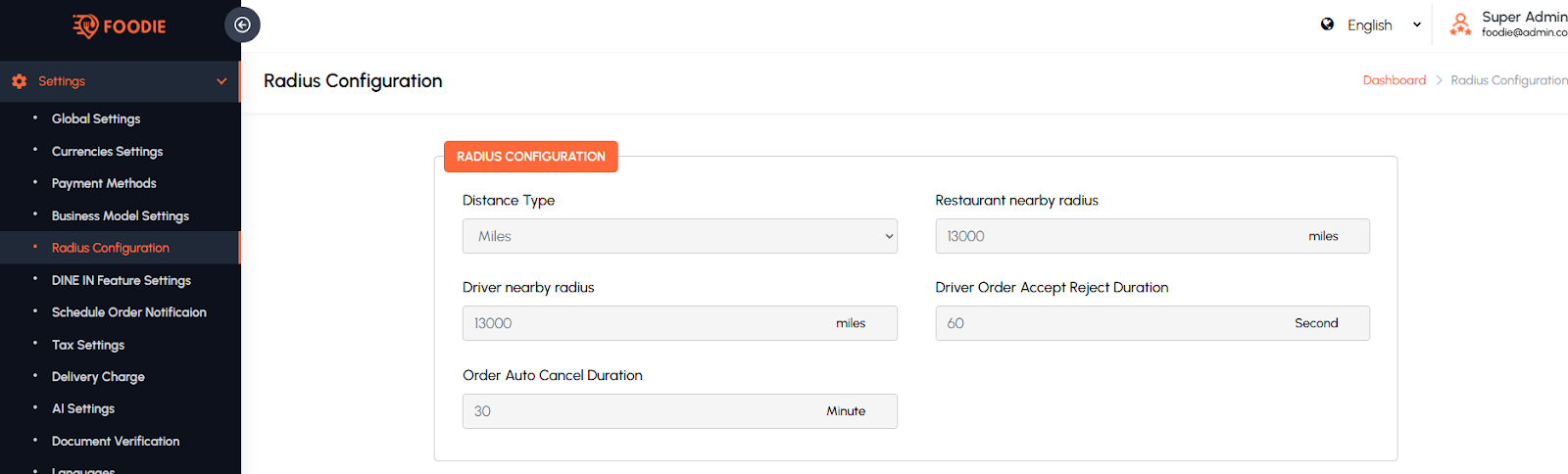Click the Driver nearby radius input
The height and width of the screenshot is (474, 1568).
(647, 323)
